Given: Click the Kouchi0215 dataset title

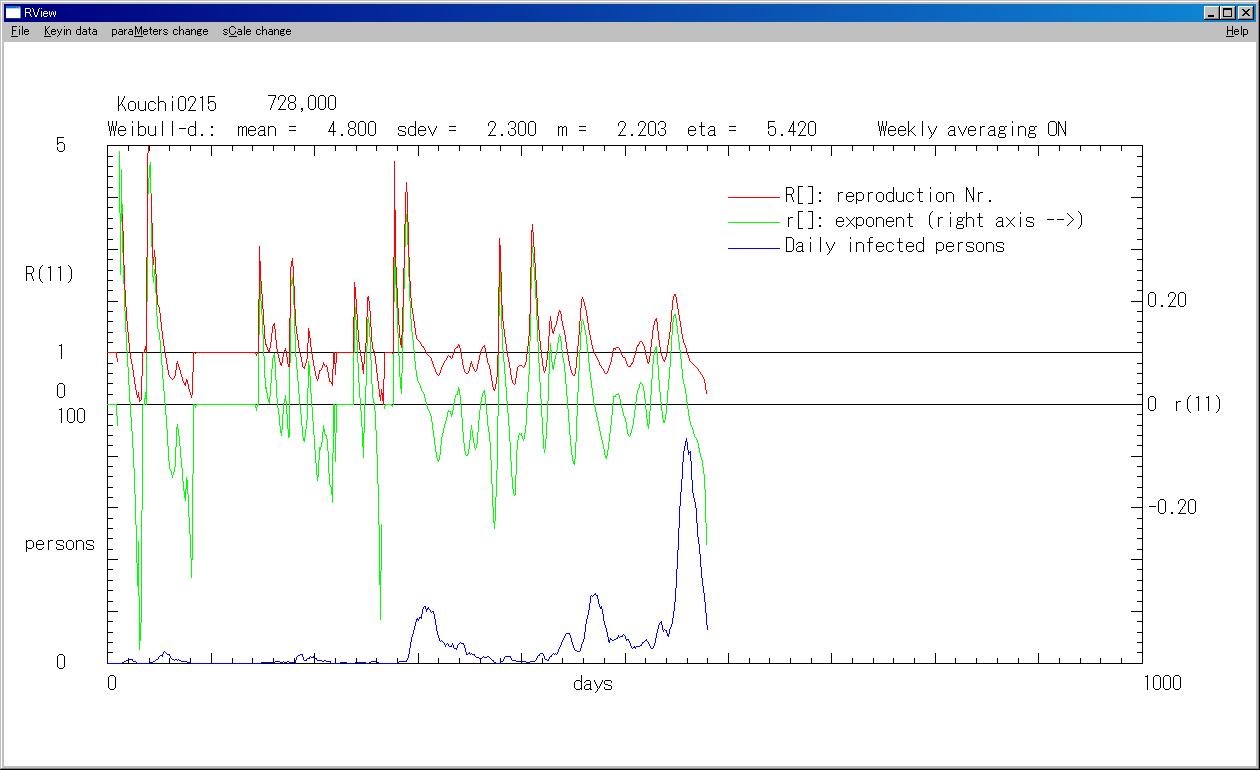Looking at the screenshot, I should pos(166,104).
